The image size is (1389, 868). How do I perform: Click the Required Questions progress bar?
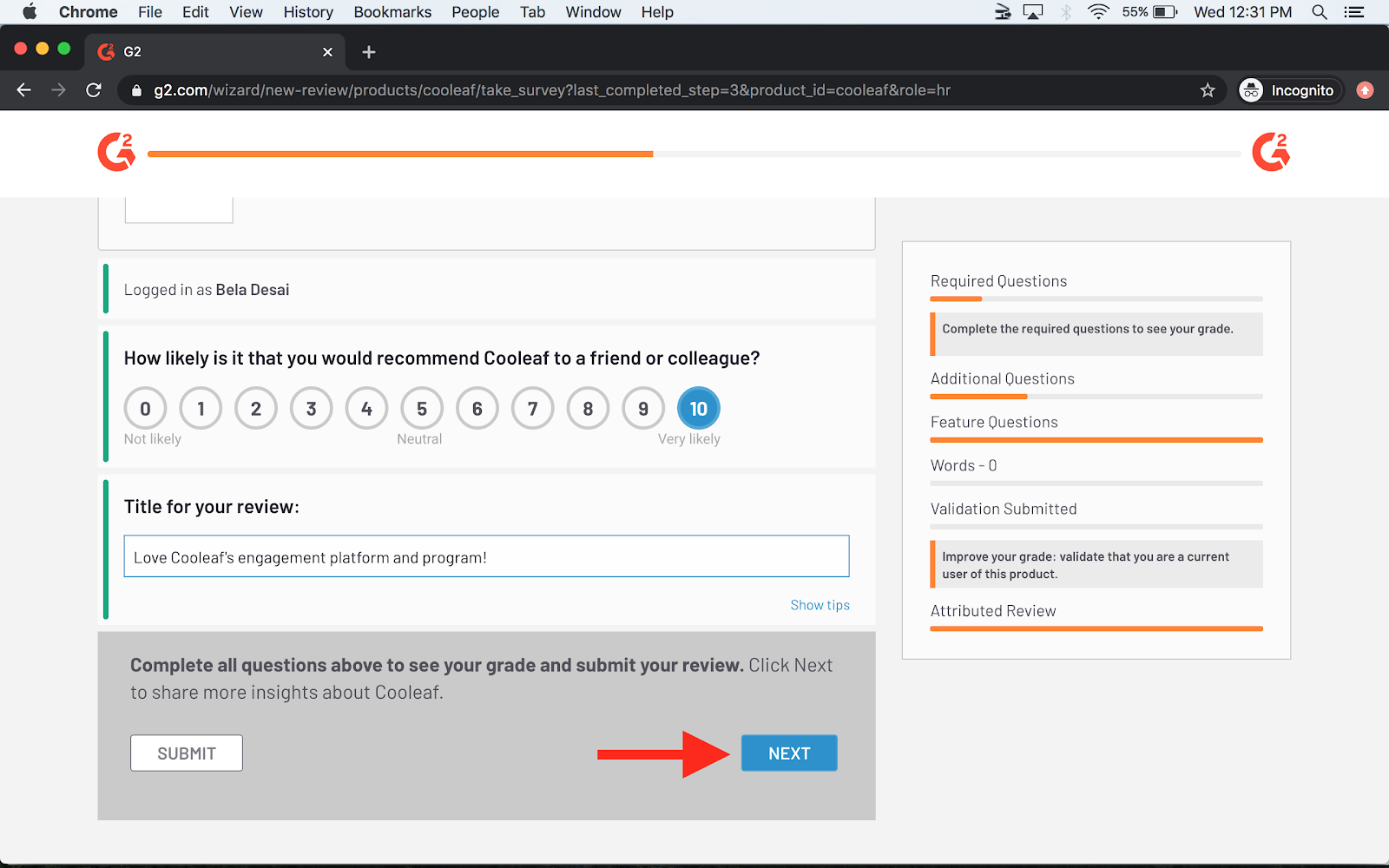tap(1096, 299)
